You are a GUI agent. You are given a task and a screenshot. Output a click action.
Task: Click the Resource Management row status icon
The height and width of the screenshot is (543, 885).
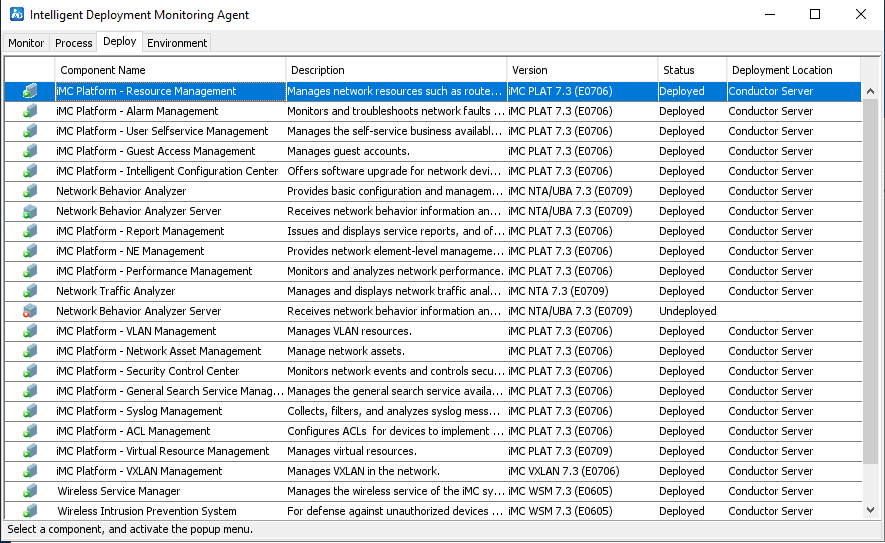tap(30, 91)
